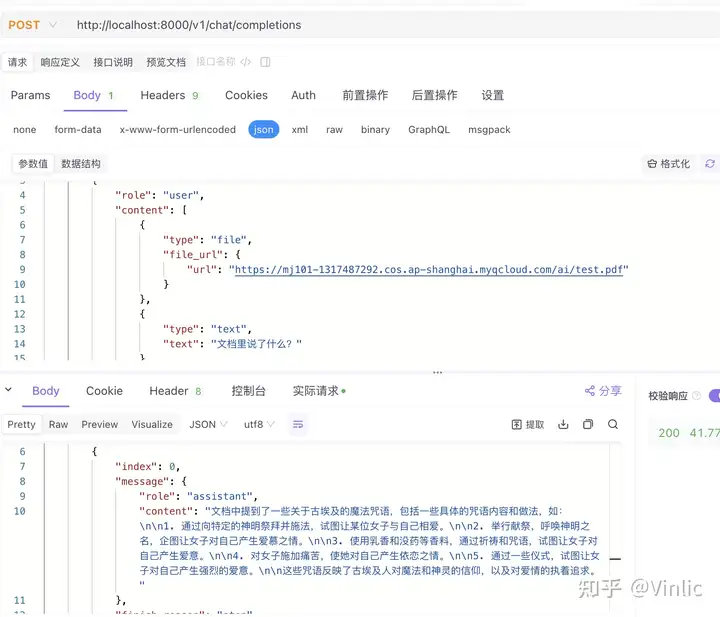This screenshot has height=617, width=720.
Task: Click the help icon beside 校验响应
Action: (696, 395)
